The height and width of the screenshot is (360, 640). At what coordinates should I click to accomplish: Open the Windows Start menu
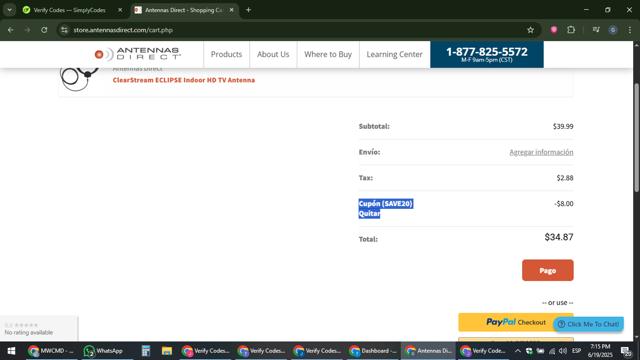pos(11,351)
